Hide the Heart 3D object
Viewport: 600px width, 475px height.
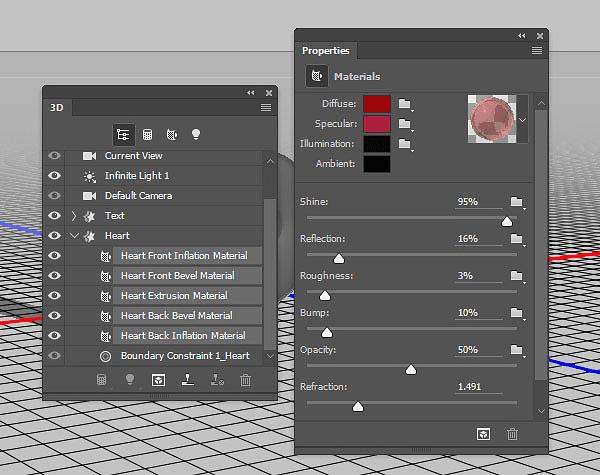54,235
